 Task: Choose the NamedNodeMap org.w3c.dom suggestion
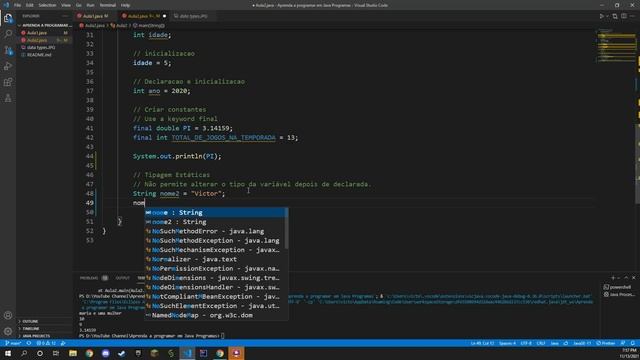[216, 315]
